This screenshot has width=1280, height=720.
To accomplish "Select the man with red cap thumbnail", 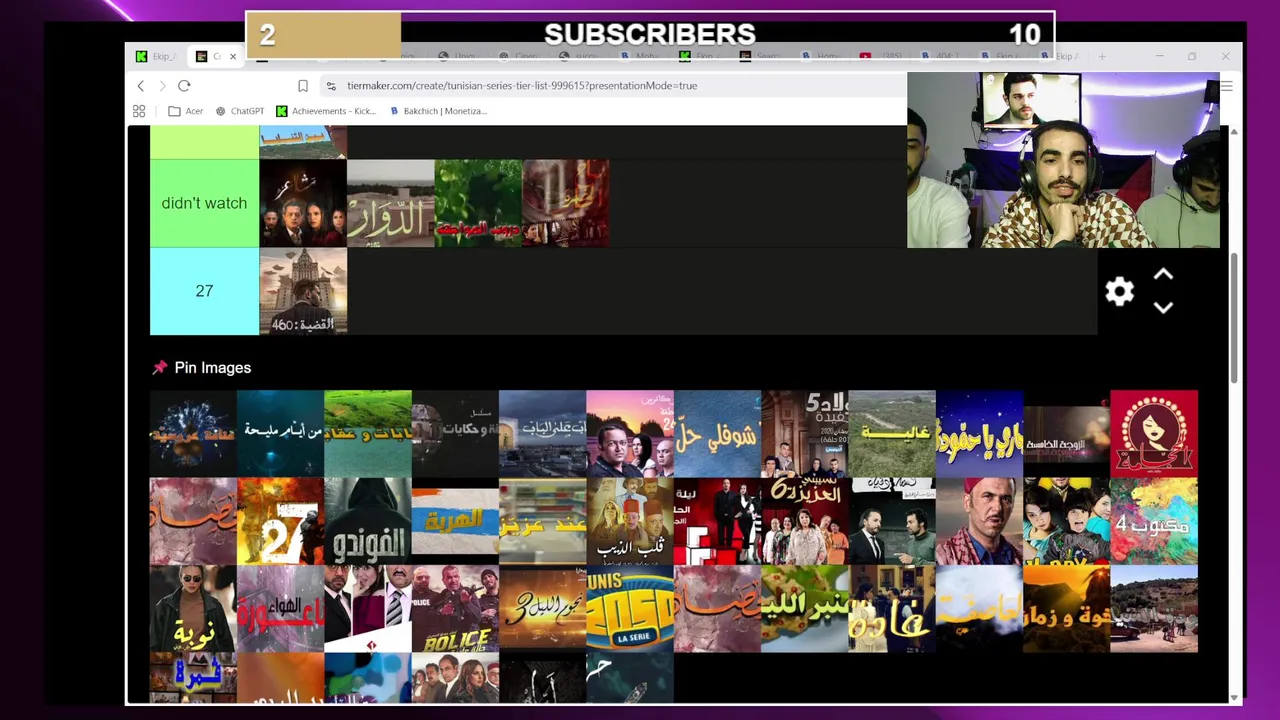I will tap(979, 521).
